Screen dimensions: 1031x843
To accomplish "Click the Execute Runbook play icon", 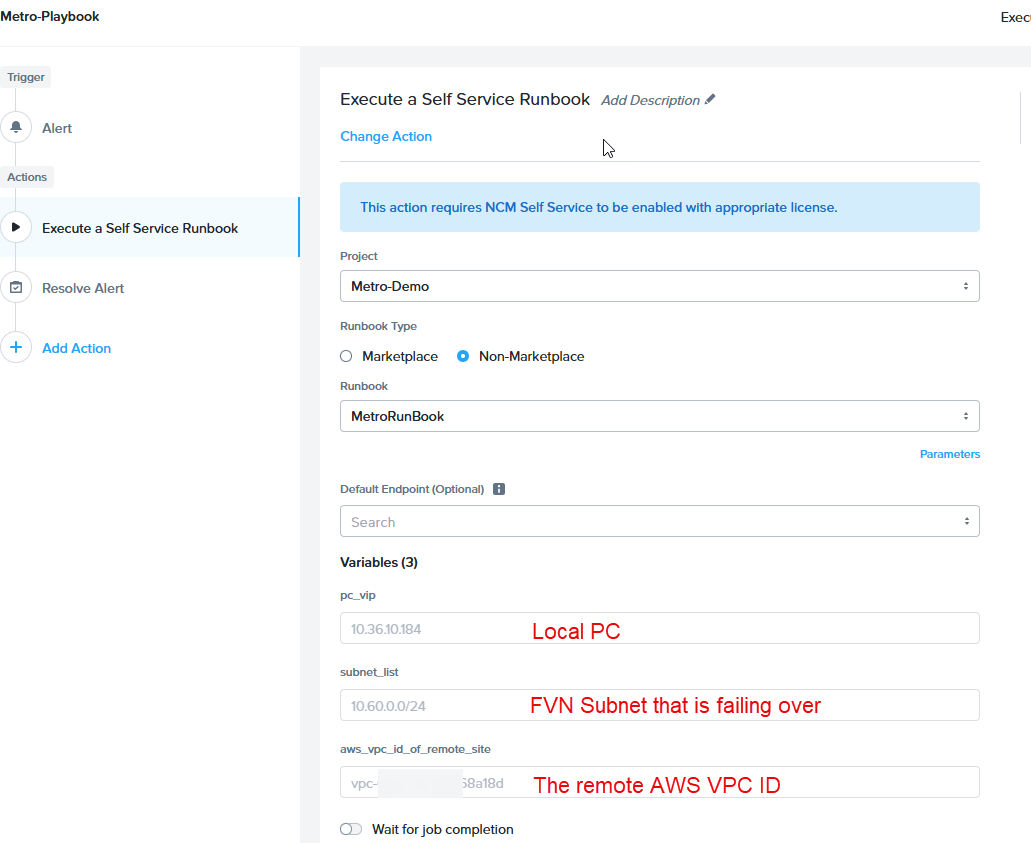I will 16,228.
